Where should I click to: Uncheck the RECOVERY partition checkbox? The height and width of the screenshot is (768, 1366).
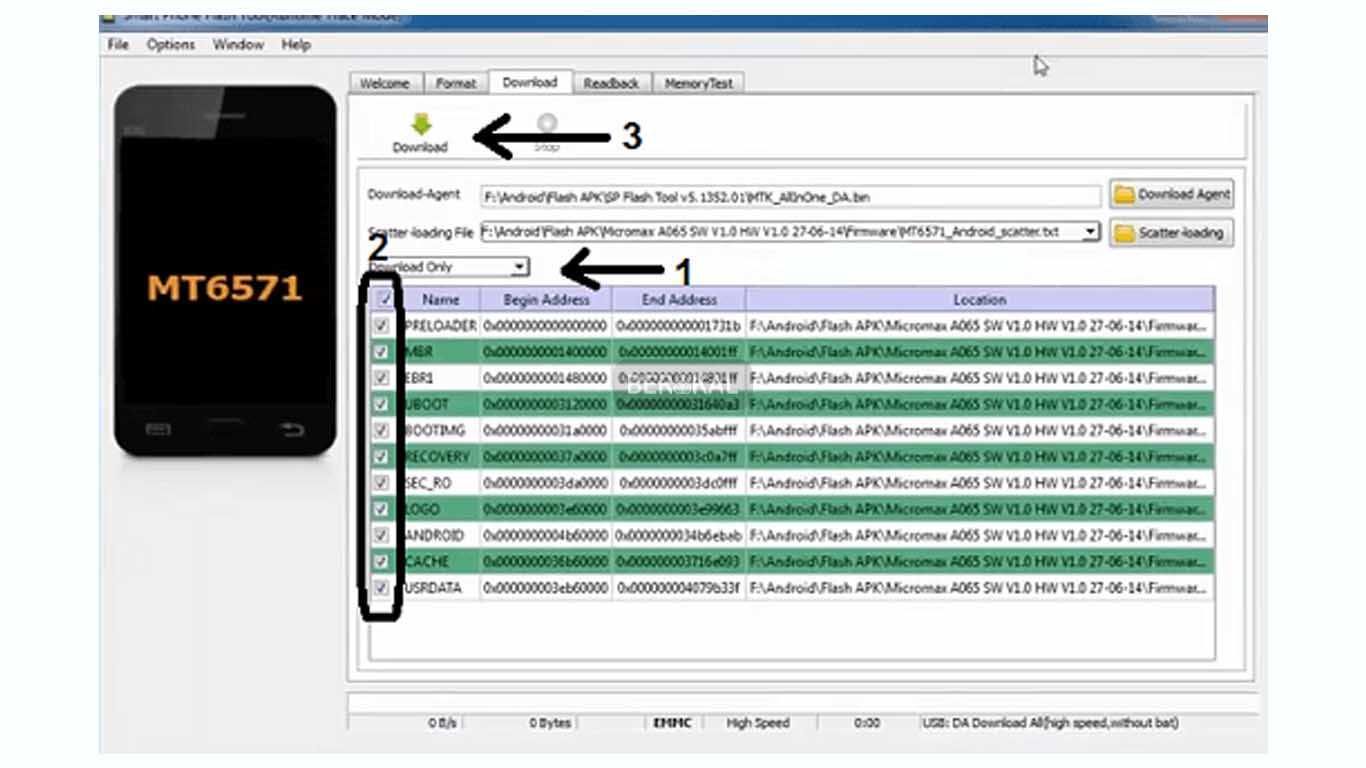[381, 456]
